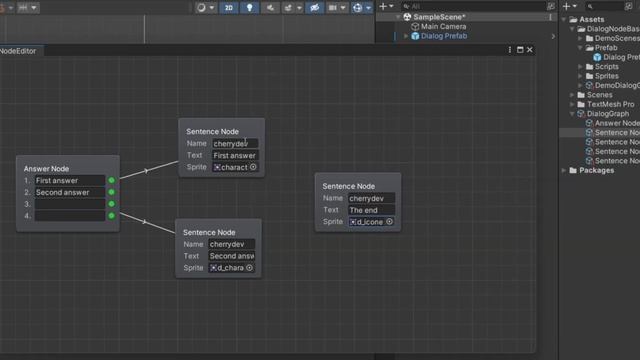Click the Answer Node title
The width and height of the screenshot is (640, 360).
(x=46, y=169)
